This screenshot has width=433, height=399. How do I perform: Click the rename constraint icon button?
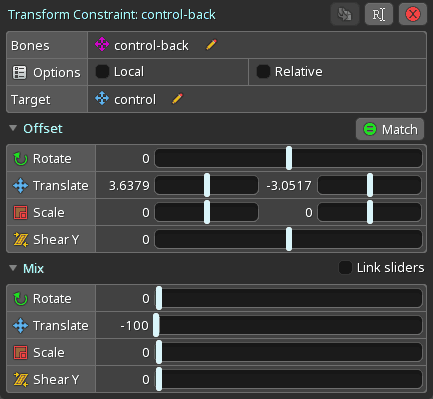tap(379, 14)
